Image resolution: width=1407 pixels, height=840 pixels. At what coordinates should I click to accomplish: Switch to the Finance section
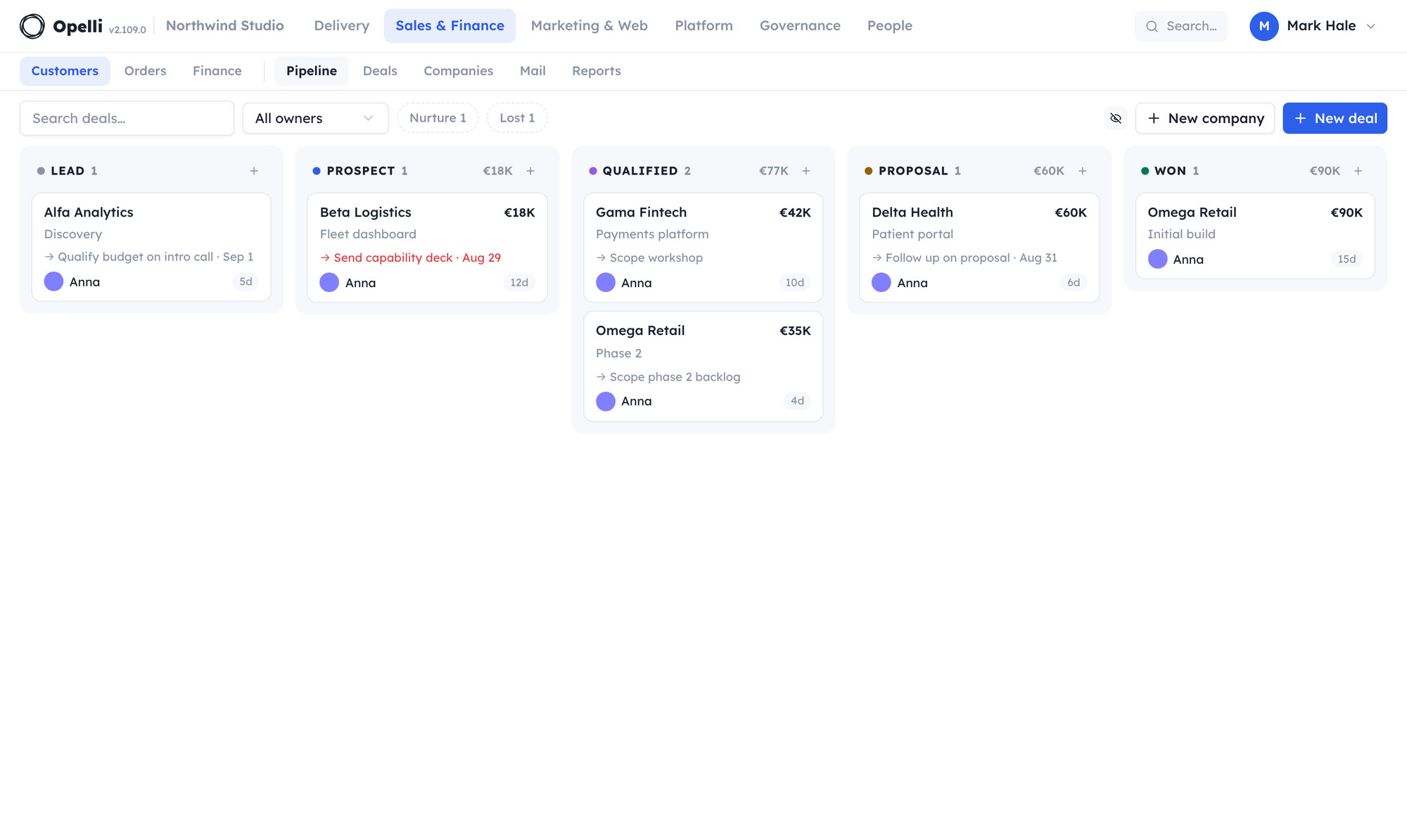tap(217, 71)
